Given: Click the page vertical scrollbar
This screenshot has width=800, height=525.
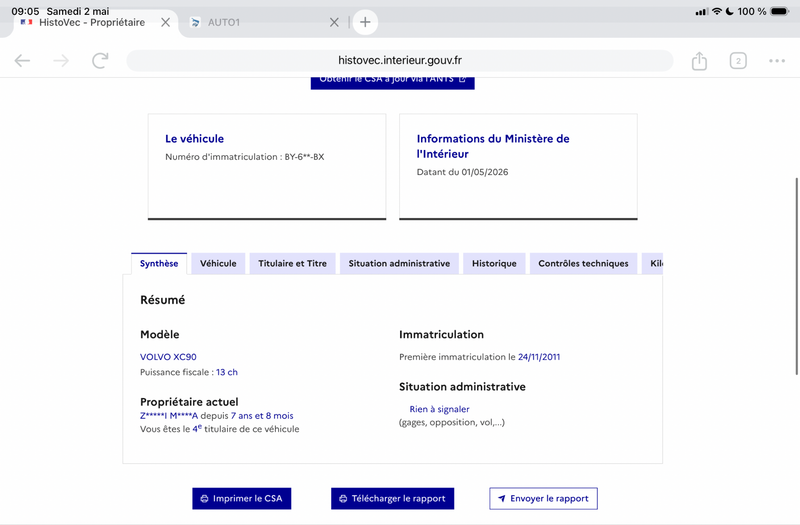Looking at the screenshot, I should 796,276.
